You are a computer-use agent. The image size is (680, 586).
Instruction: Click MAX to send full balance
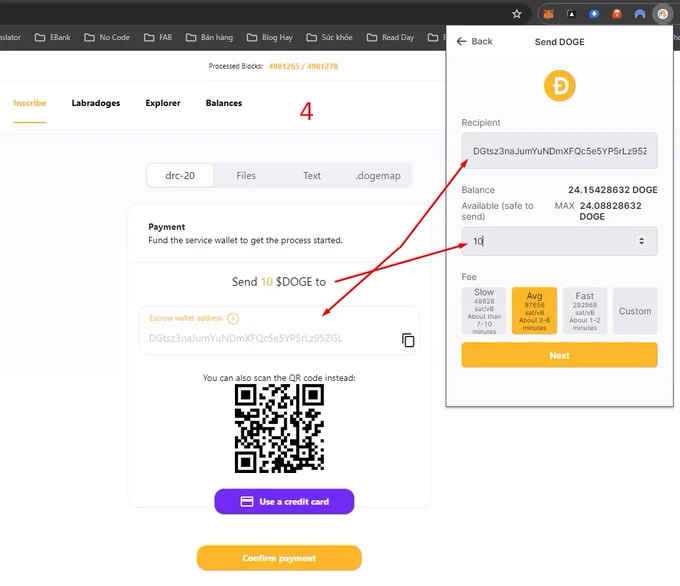pyautogui.click(x=564, y=206)
